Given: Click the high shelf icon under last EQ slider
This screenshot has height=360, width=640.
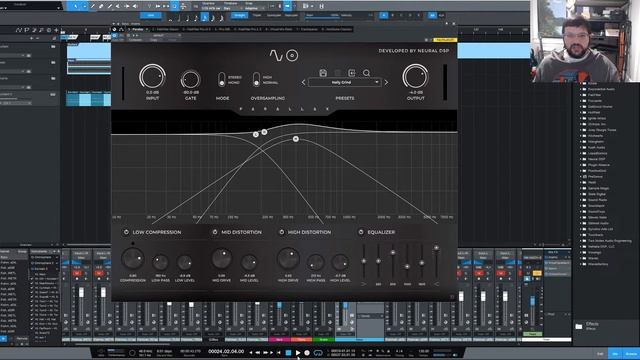Looking at the screenshot, I should click(436, 284).
